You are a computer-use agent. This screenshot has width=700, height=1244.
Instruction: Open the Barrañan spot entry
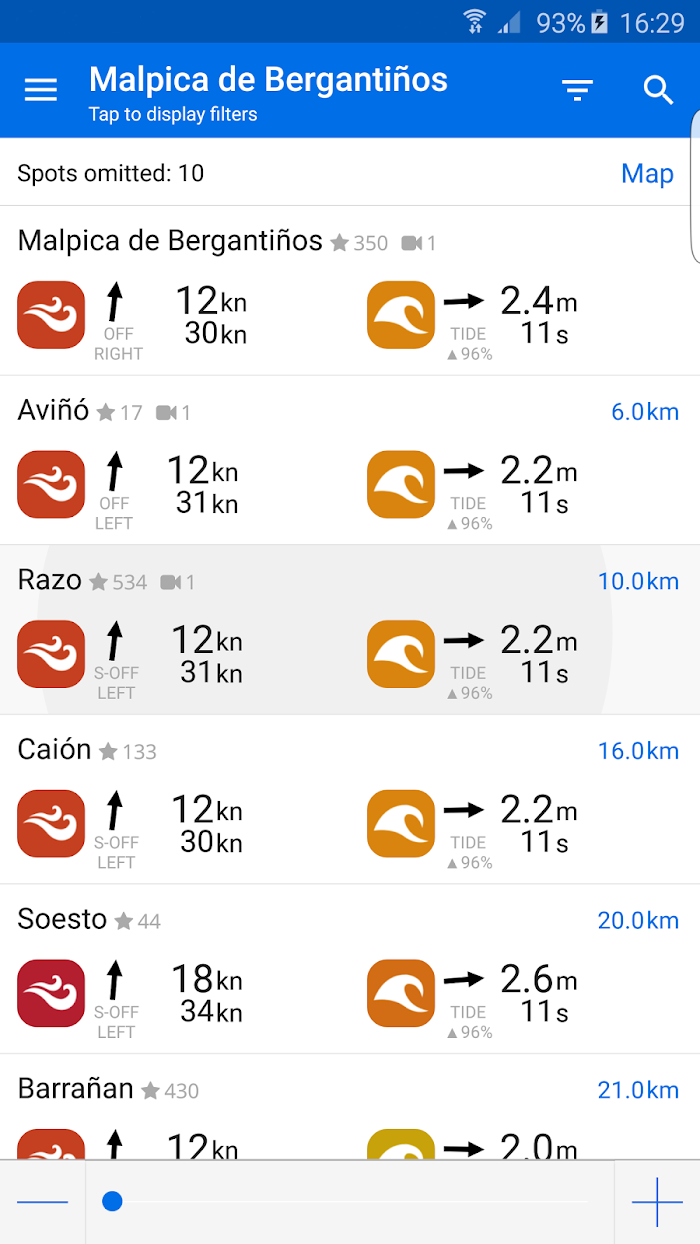pyautogui.click(x=75, y=1089)
